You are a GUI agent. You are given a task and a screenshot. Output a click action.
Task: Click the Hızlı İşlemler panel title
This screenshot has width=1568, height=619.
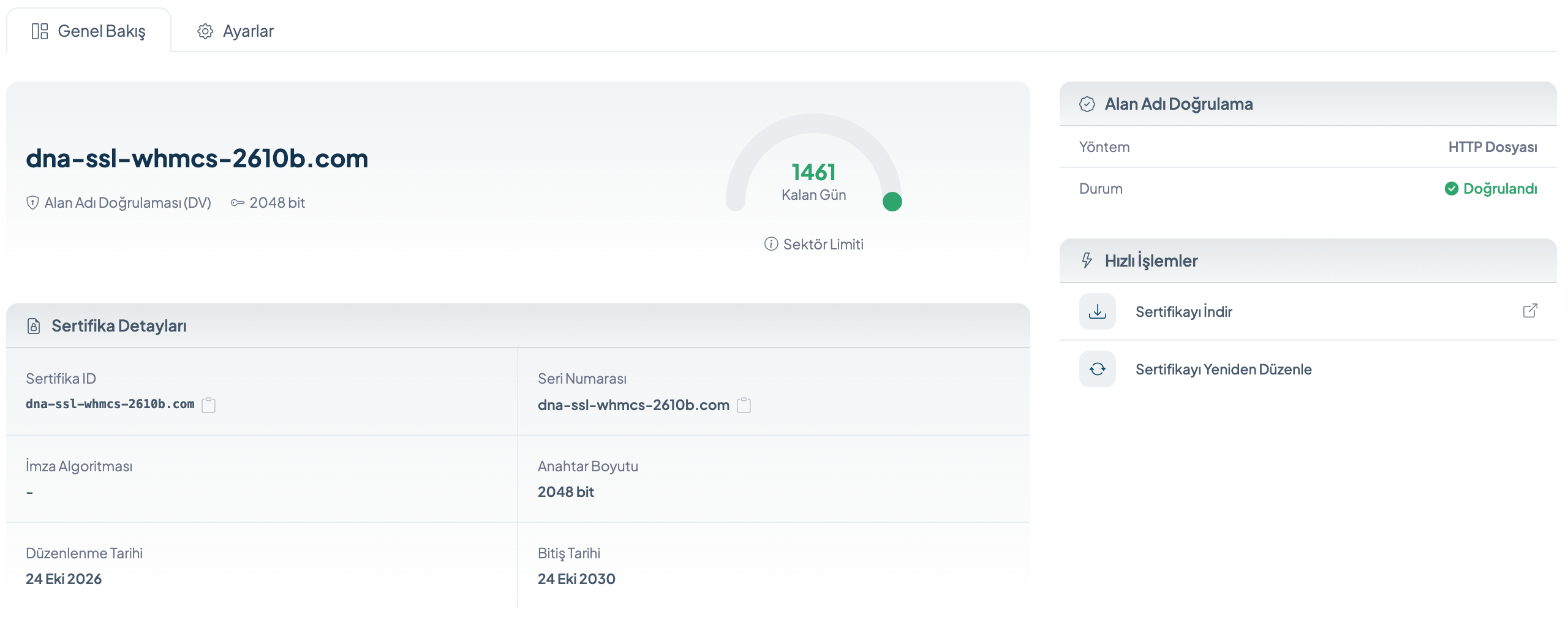click(x=1151, y=261)
